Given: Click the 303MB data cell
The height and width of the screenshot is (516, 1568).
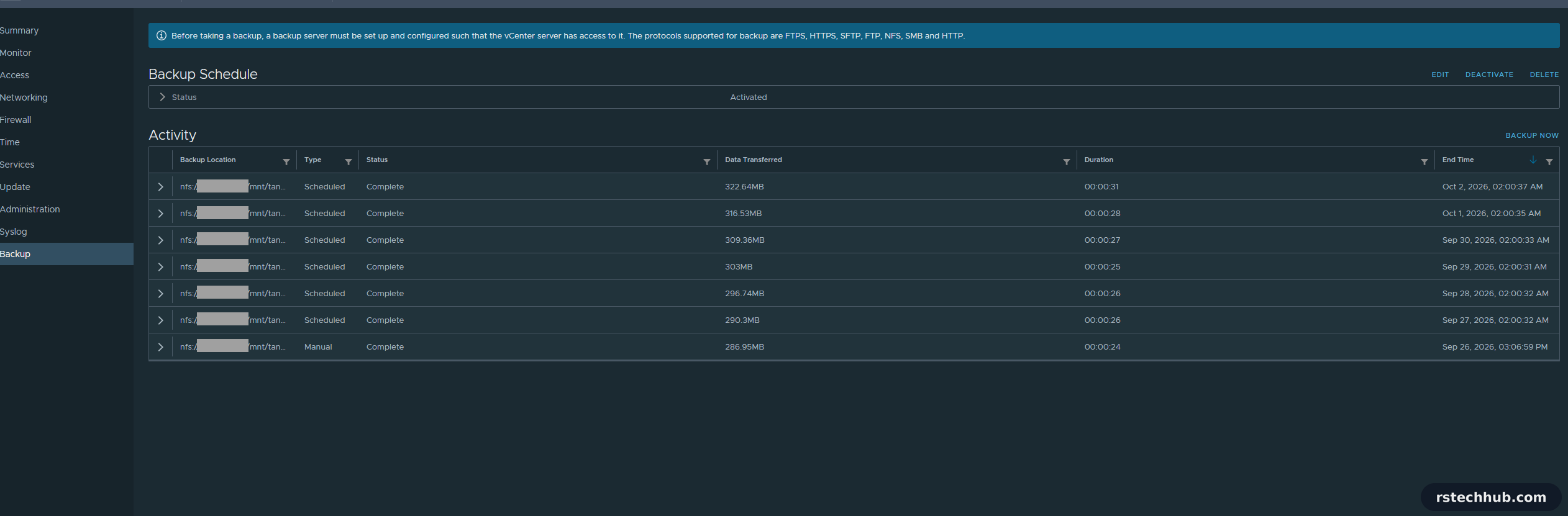Looking at the screenshot, I should pyautogui.click(x=739, y=267).
